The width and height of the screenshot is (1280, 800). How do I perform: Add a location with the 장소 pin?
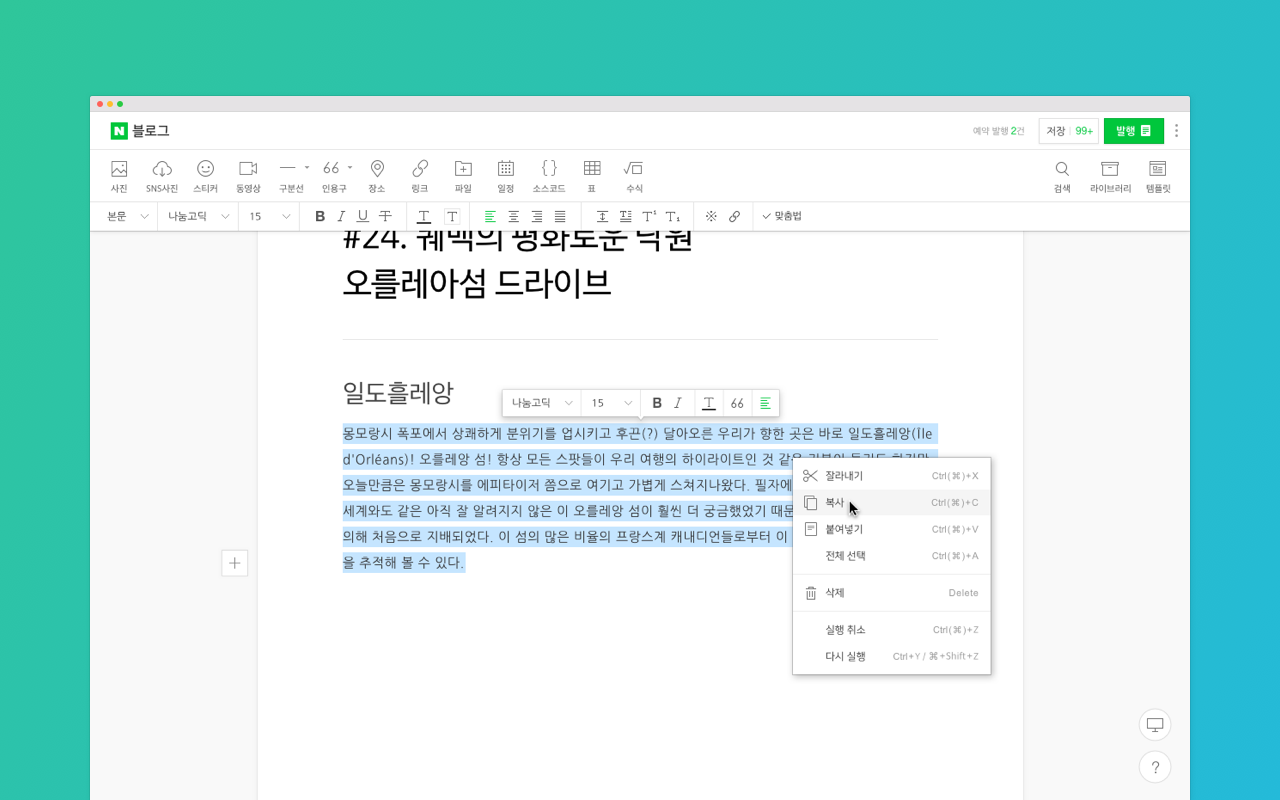pos(377,176)
